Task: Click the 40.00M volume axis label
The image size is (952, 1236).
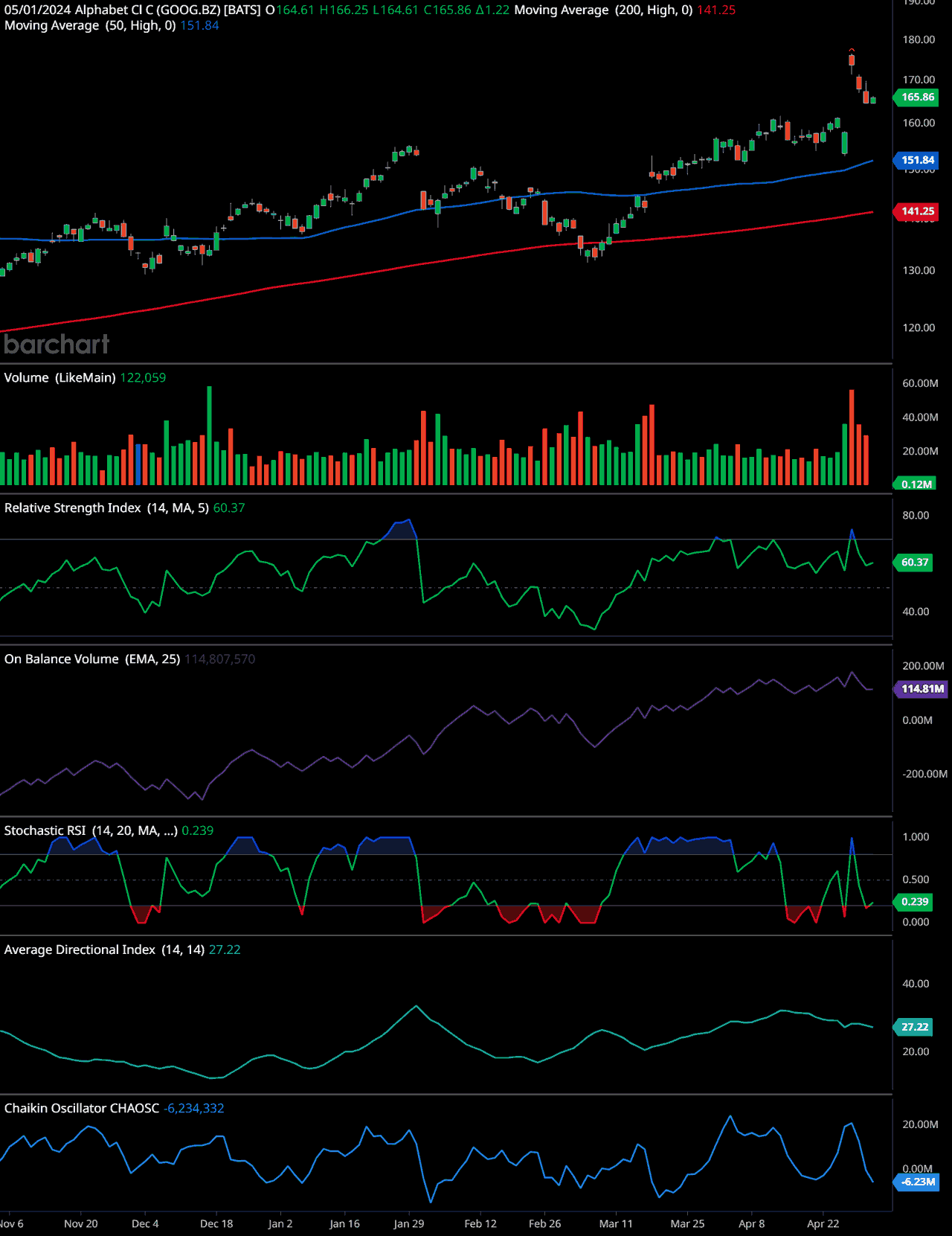Action: click(x=920, y=417)
